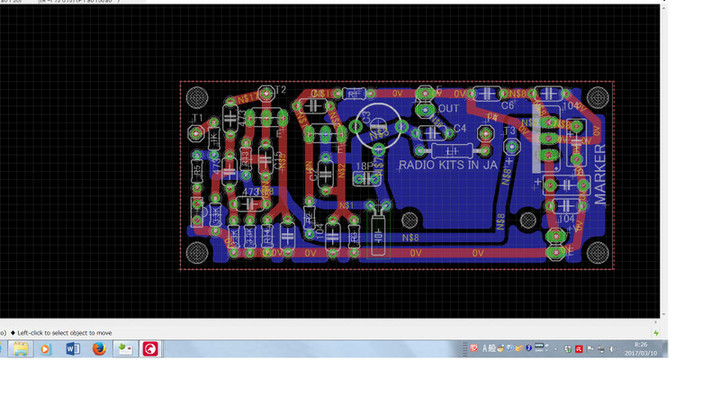Launch Microsoft Word from the taskbar
Viewport: 720px width, 405px height.
(72, 349)
